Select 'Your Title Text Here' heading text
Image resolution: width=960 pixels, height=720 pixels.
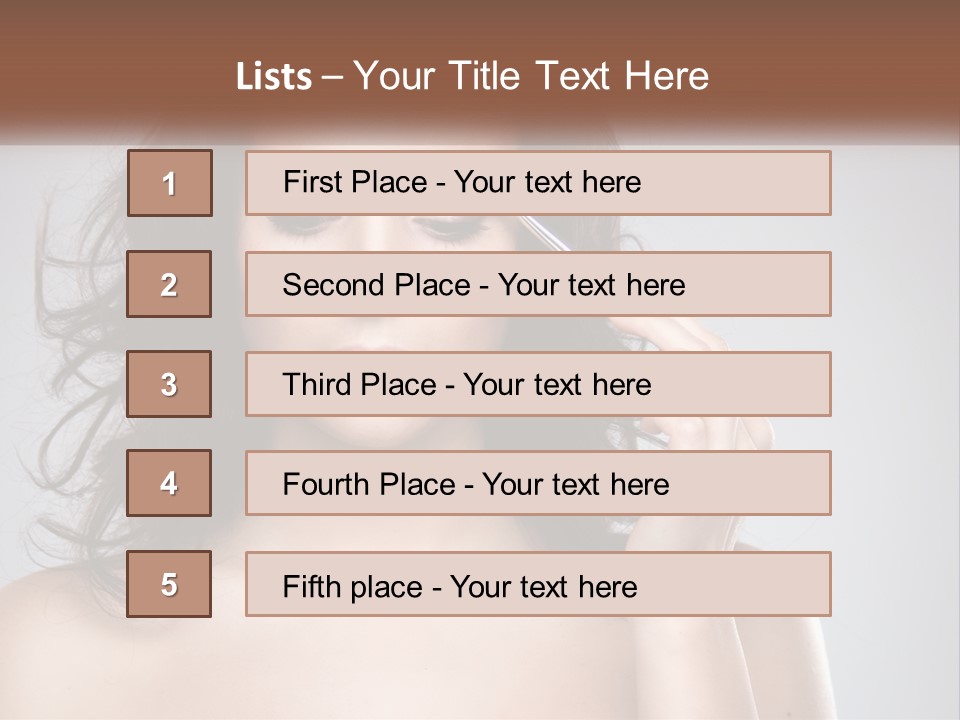531,76
